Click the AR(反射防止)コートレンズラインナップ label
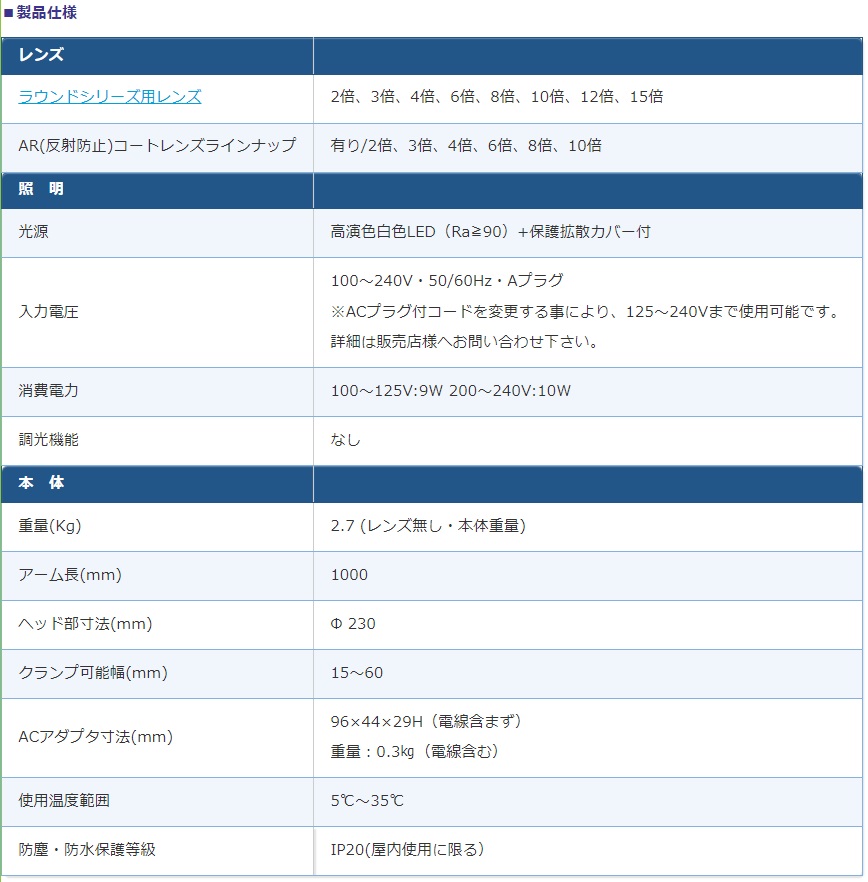868x882 pixels. [x=157, y=146]
